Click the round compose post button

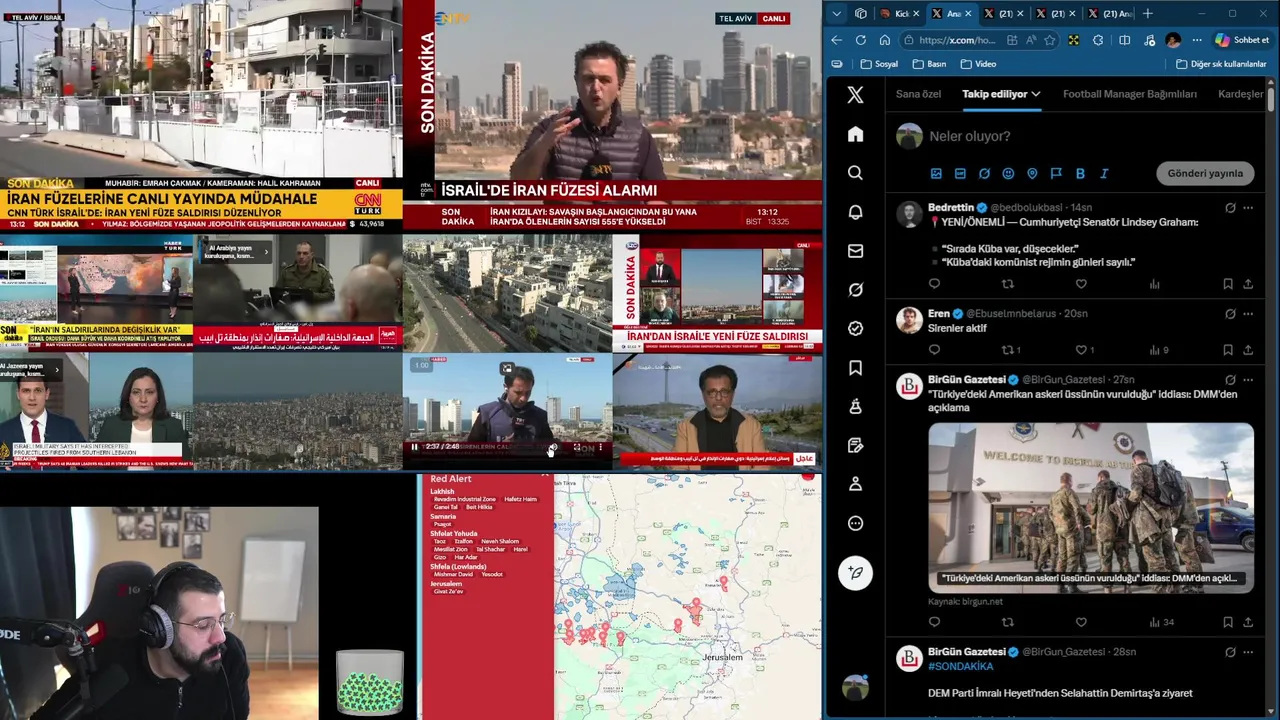(855, 572)
